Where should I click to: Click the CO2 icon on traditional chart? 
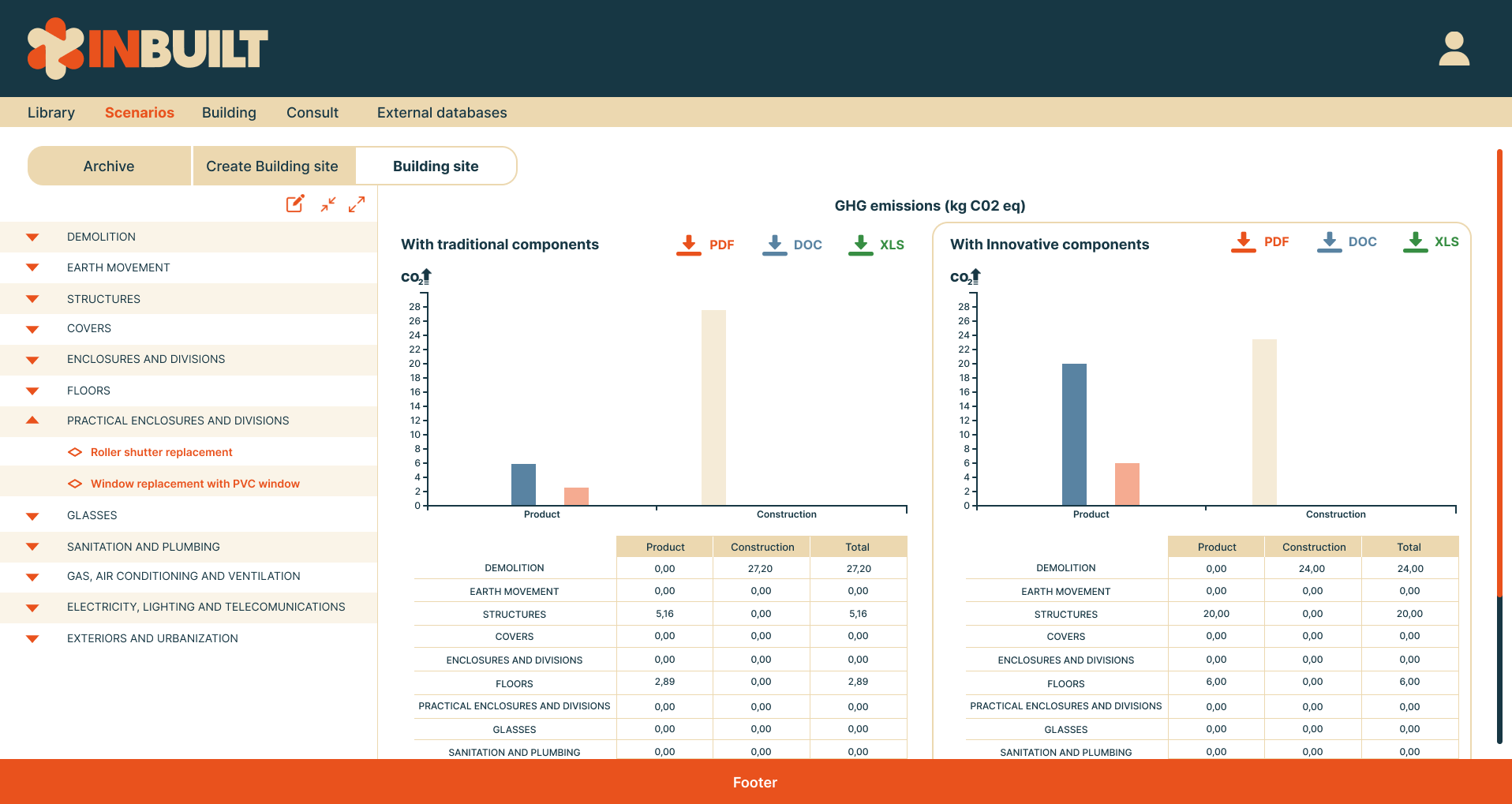(x=416, y=277)
